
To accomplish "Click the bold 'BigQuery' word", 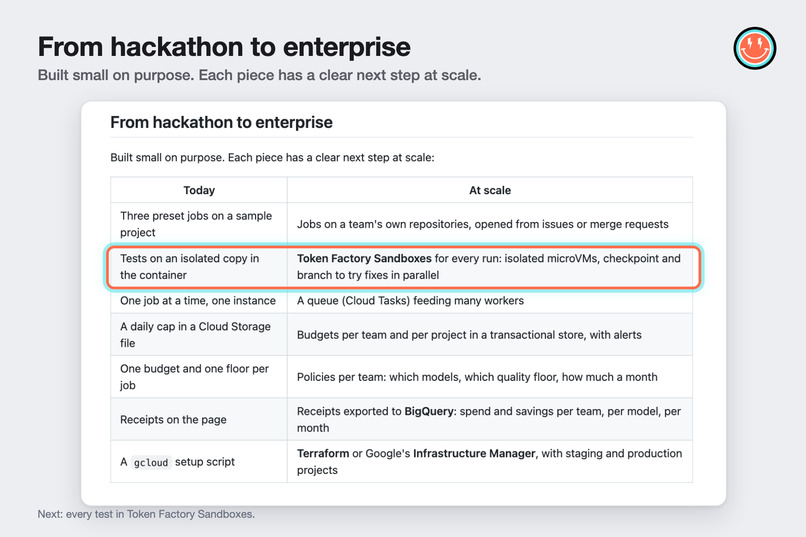I will tap(429, 411).
